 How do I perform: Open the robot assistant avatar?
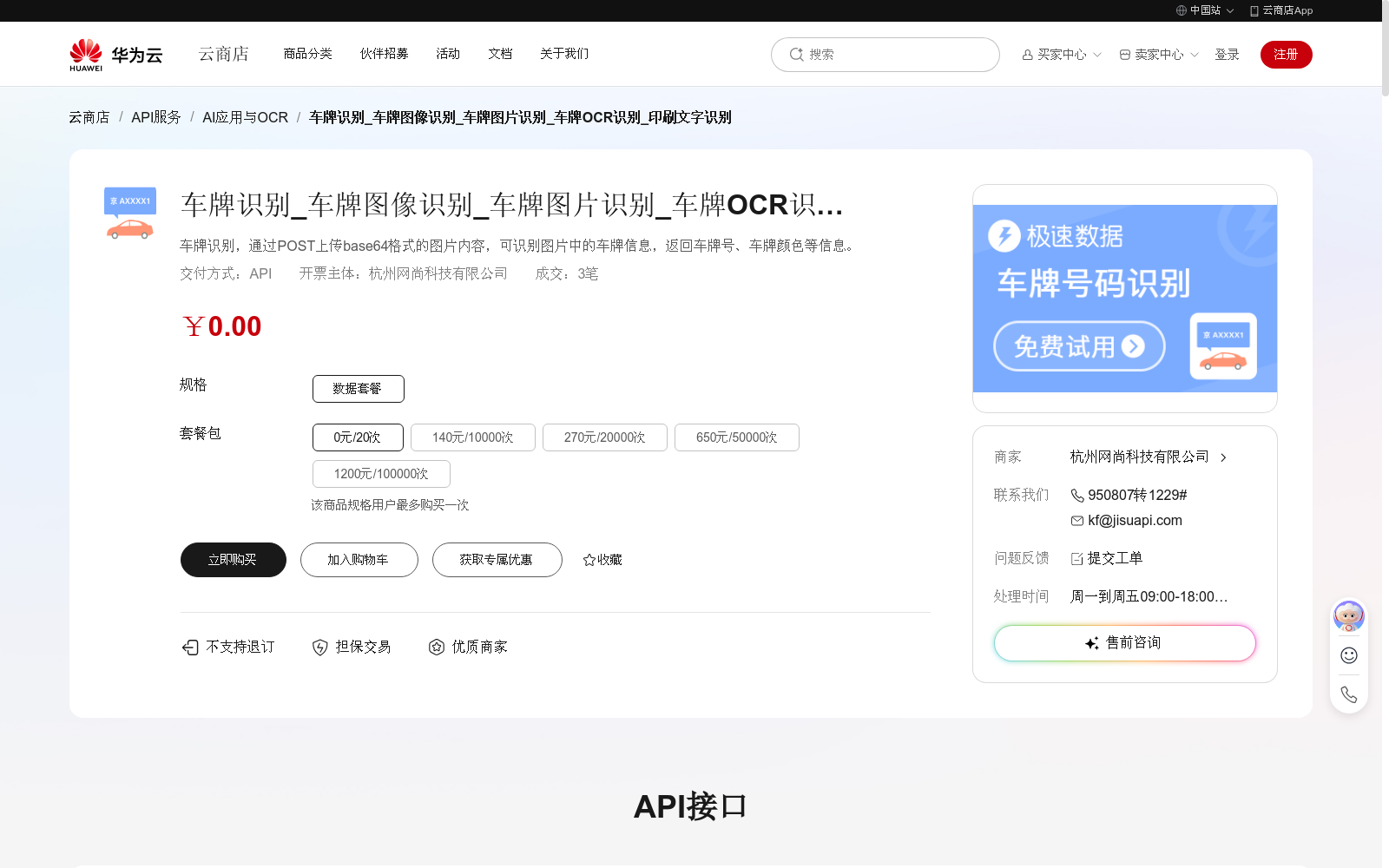(1349, 616)
